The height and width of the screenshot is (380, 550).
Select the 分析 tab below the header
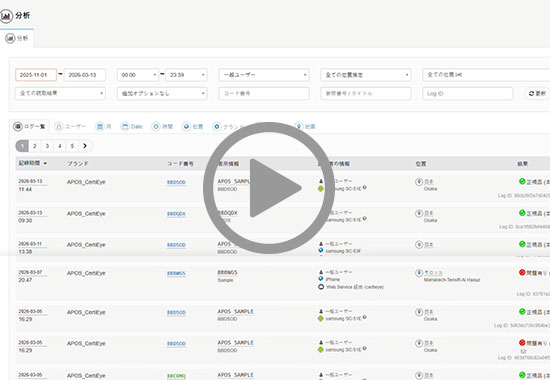17,38
